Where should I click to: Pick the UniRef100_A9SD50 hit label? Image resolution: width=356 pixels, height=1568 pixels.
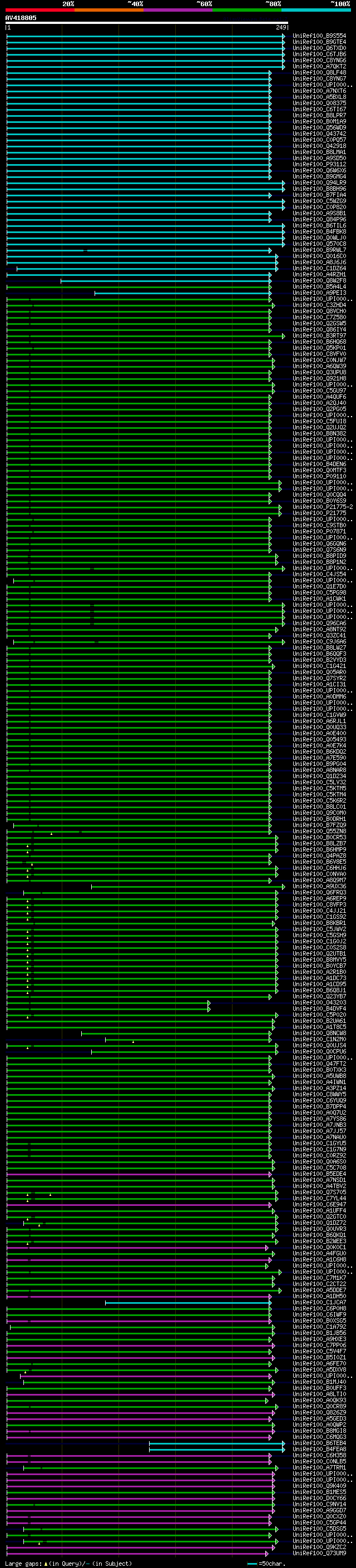click(x=319, y=159)
